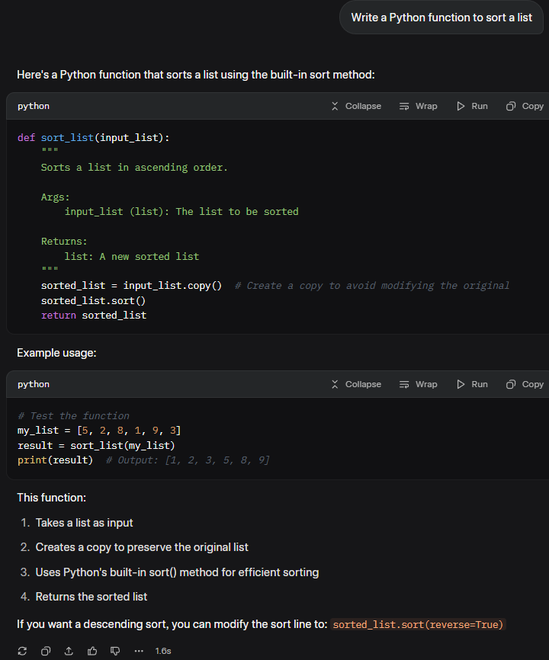
Task: Copy the sort_list function code block
Action: pyautogui.click(x=525, y=106)
